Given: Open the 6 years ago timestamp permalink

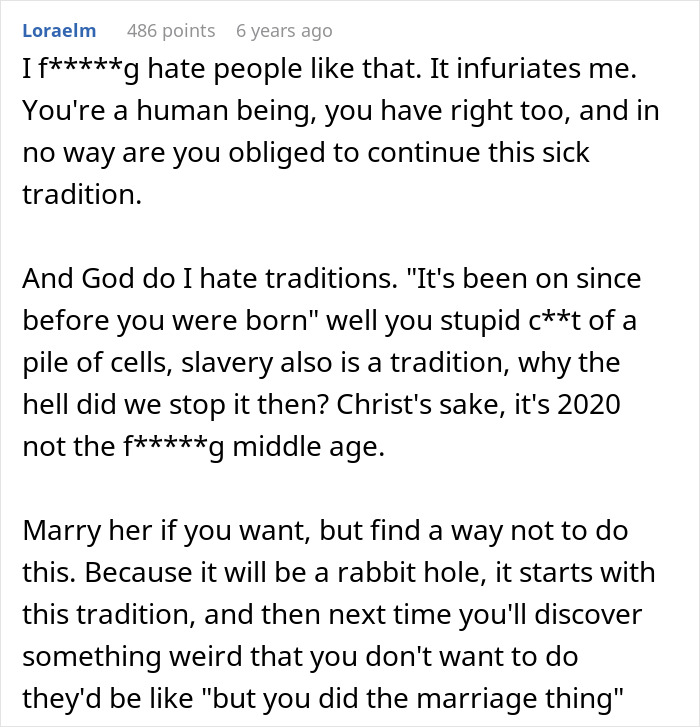Looking at the screenshot, I should pyautogui.click(x=284, y=31).
